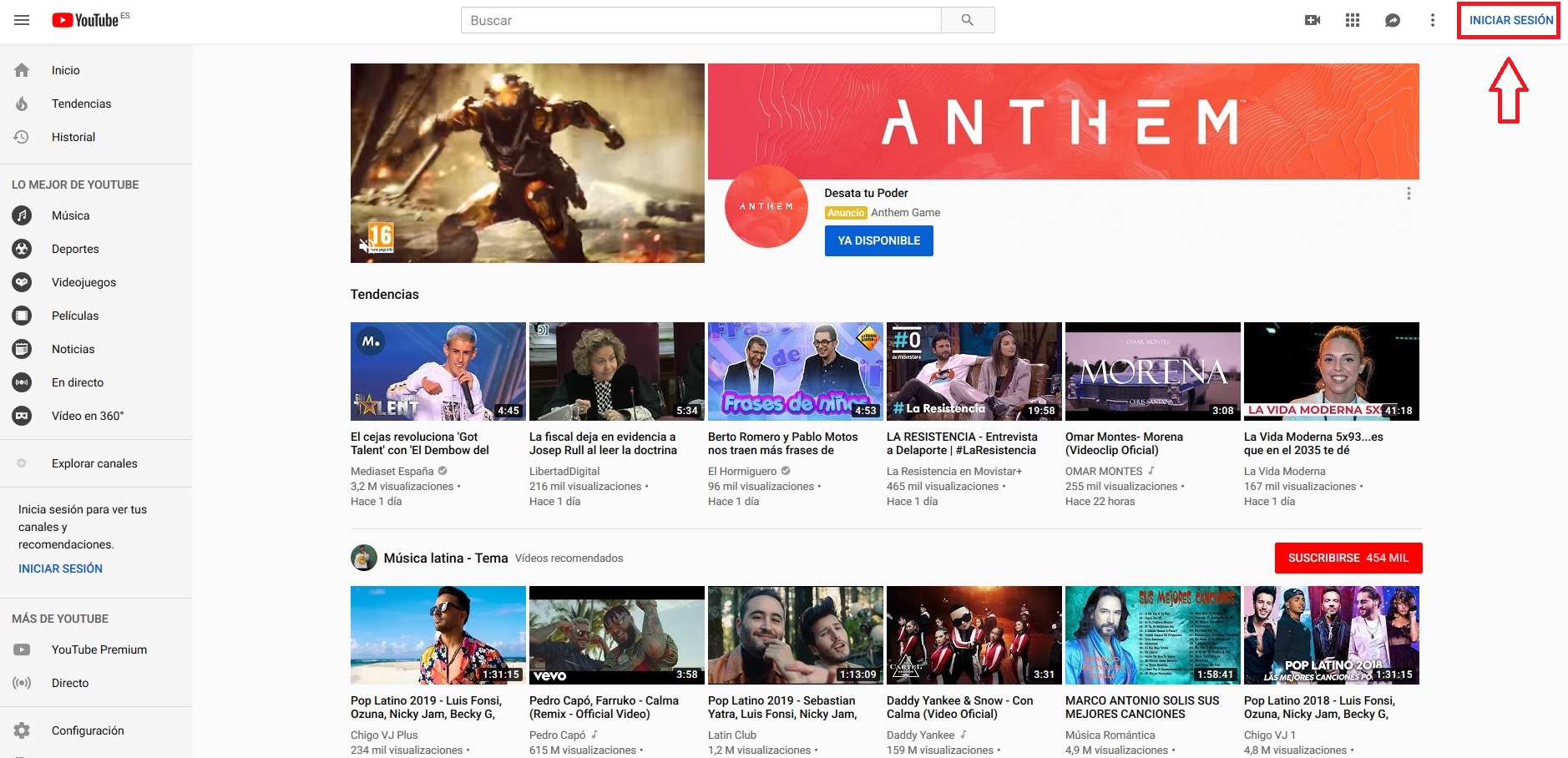Click the Desata tu Poder ad title

click(x=866, y=193)
